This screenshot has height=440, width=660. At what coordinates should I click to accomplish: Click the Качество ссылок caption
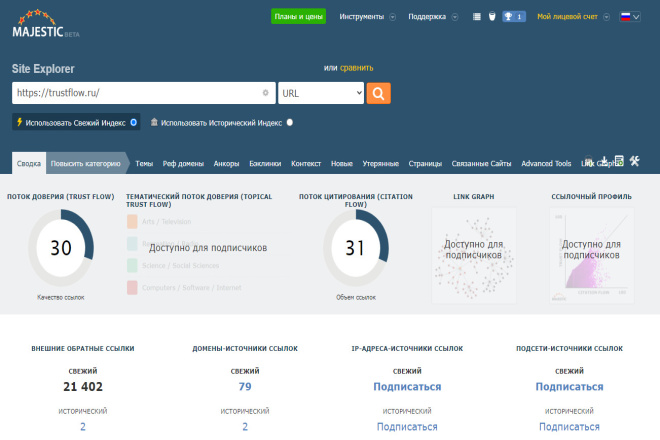(x=61, y=297)
